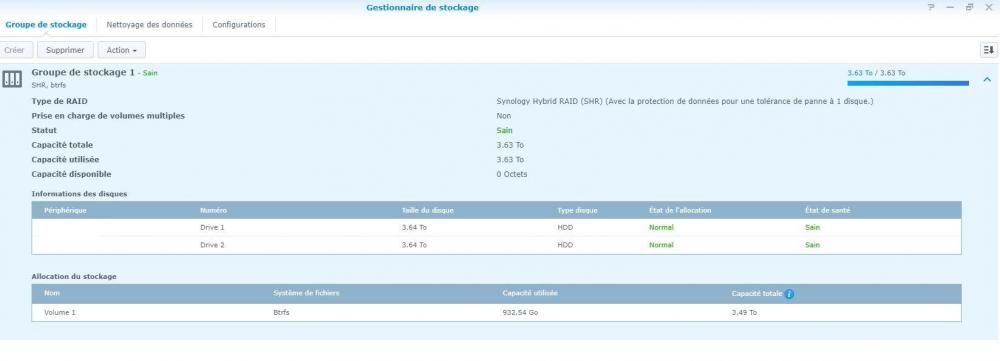
Task: Open the help question mark icon
Action: tap(931, 8)
